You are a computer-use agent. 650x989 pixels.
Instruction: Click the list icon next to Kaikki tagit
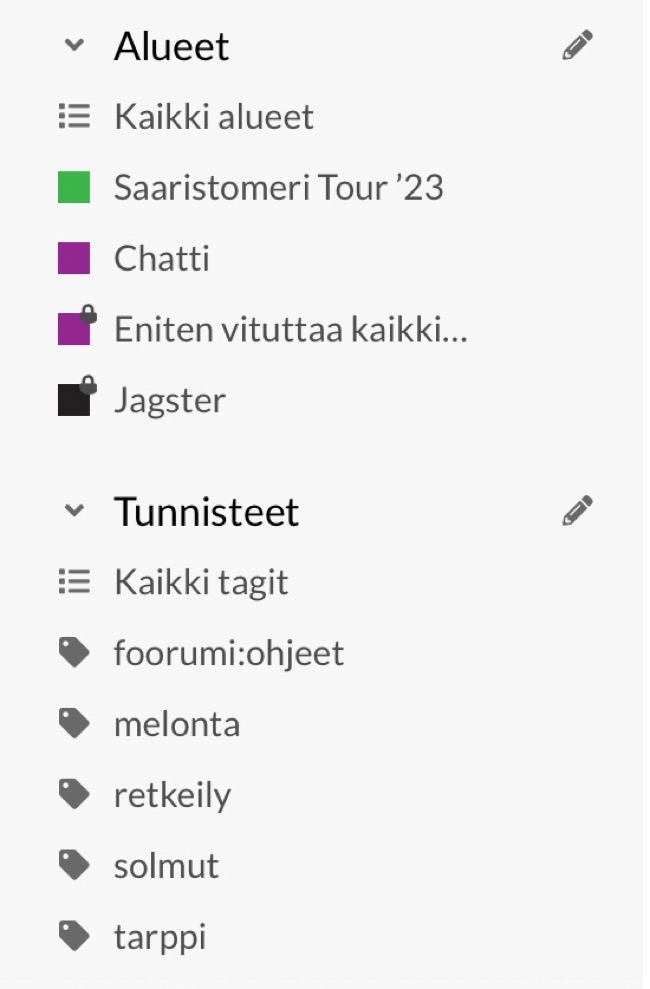(x=74, y=582)
